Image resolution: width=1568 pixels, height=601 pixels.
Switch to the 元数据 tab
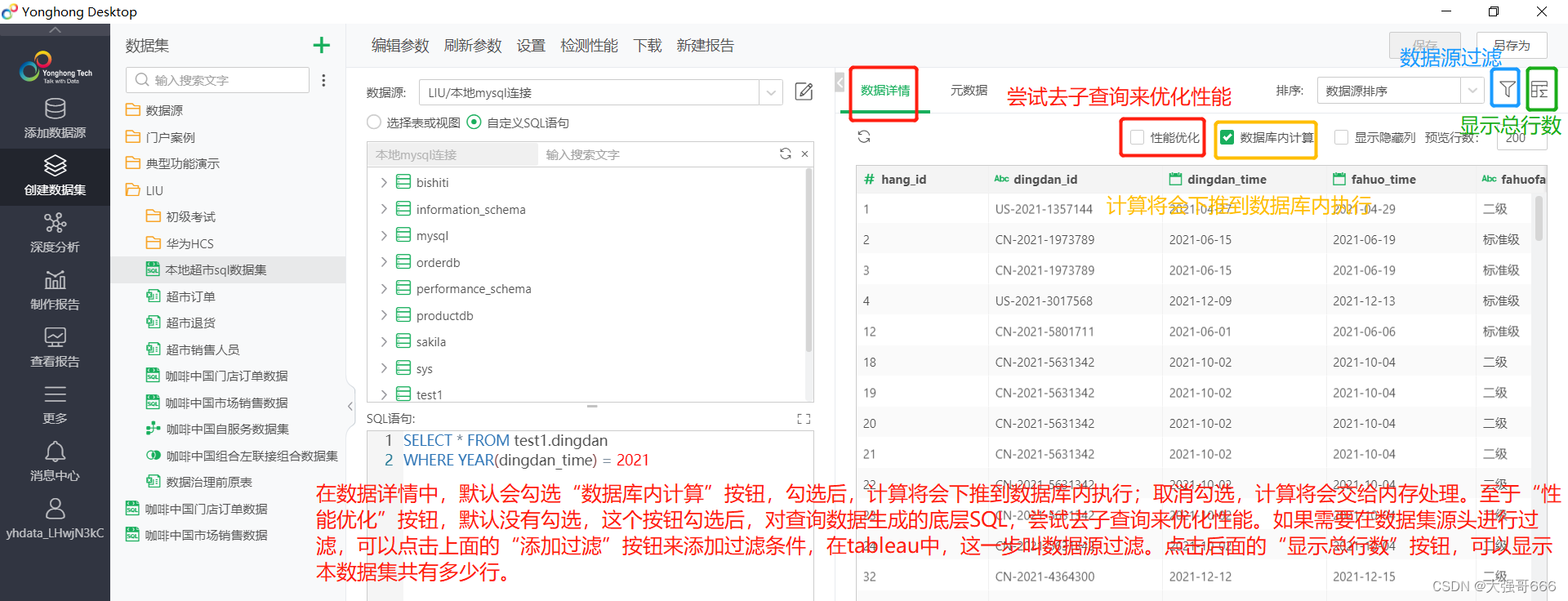(969, 91)
